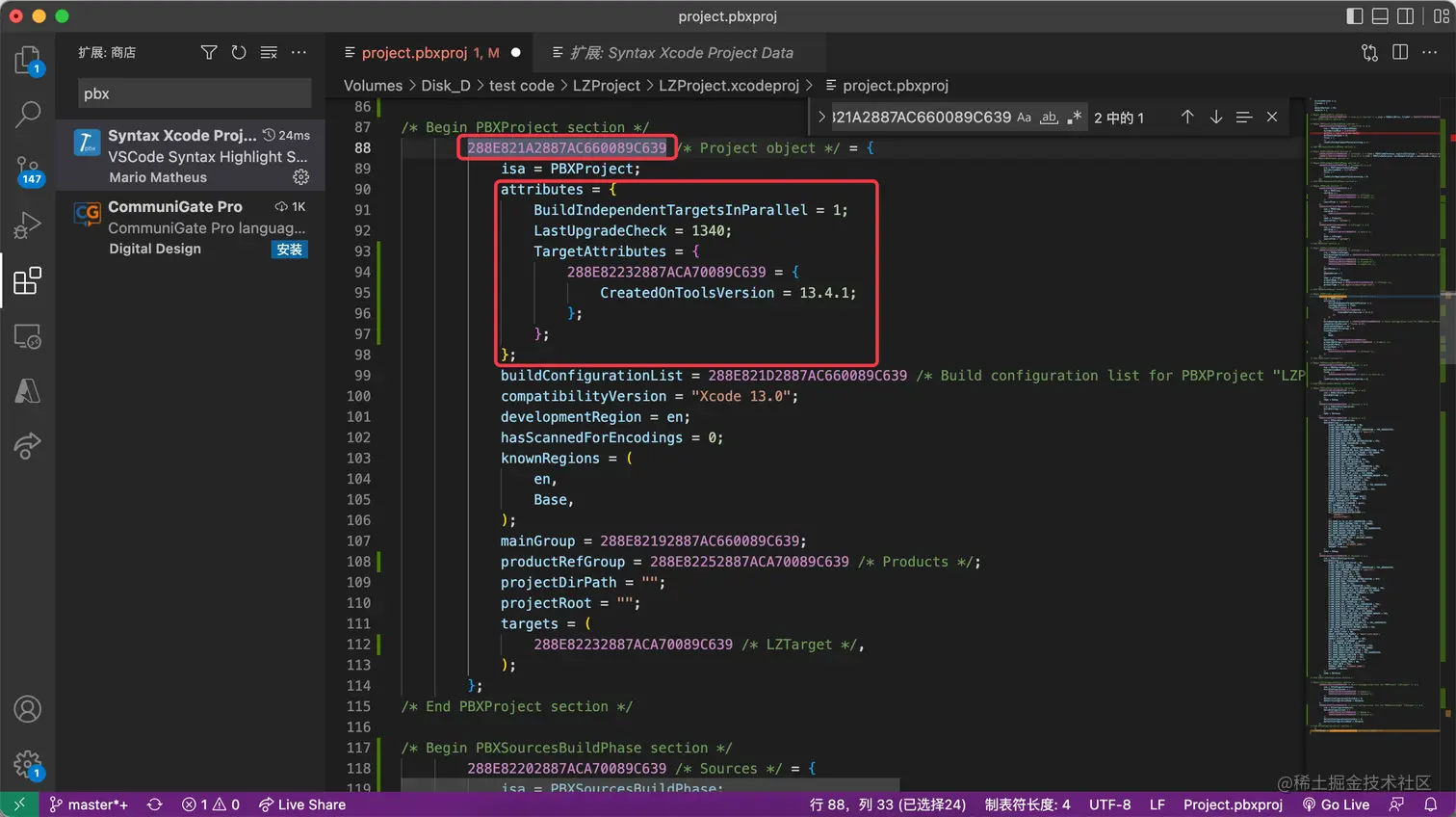The height and width of the screenshot is (817, 1456).
Task: Toggle find in selection
Action: point(1244,117)
